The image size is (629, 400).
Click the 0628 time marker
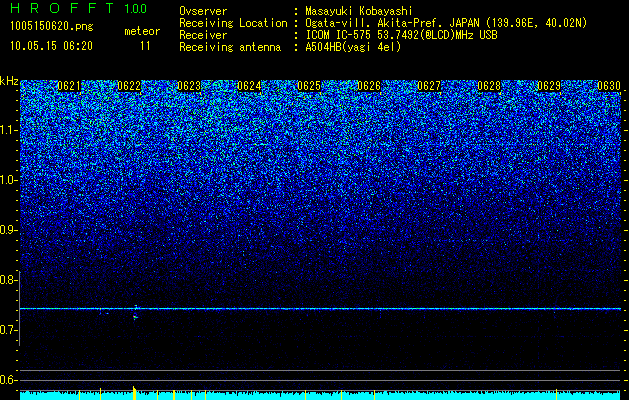pos(489,86)
